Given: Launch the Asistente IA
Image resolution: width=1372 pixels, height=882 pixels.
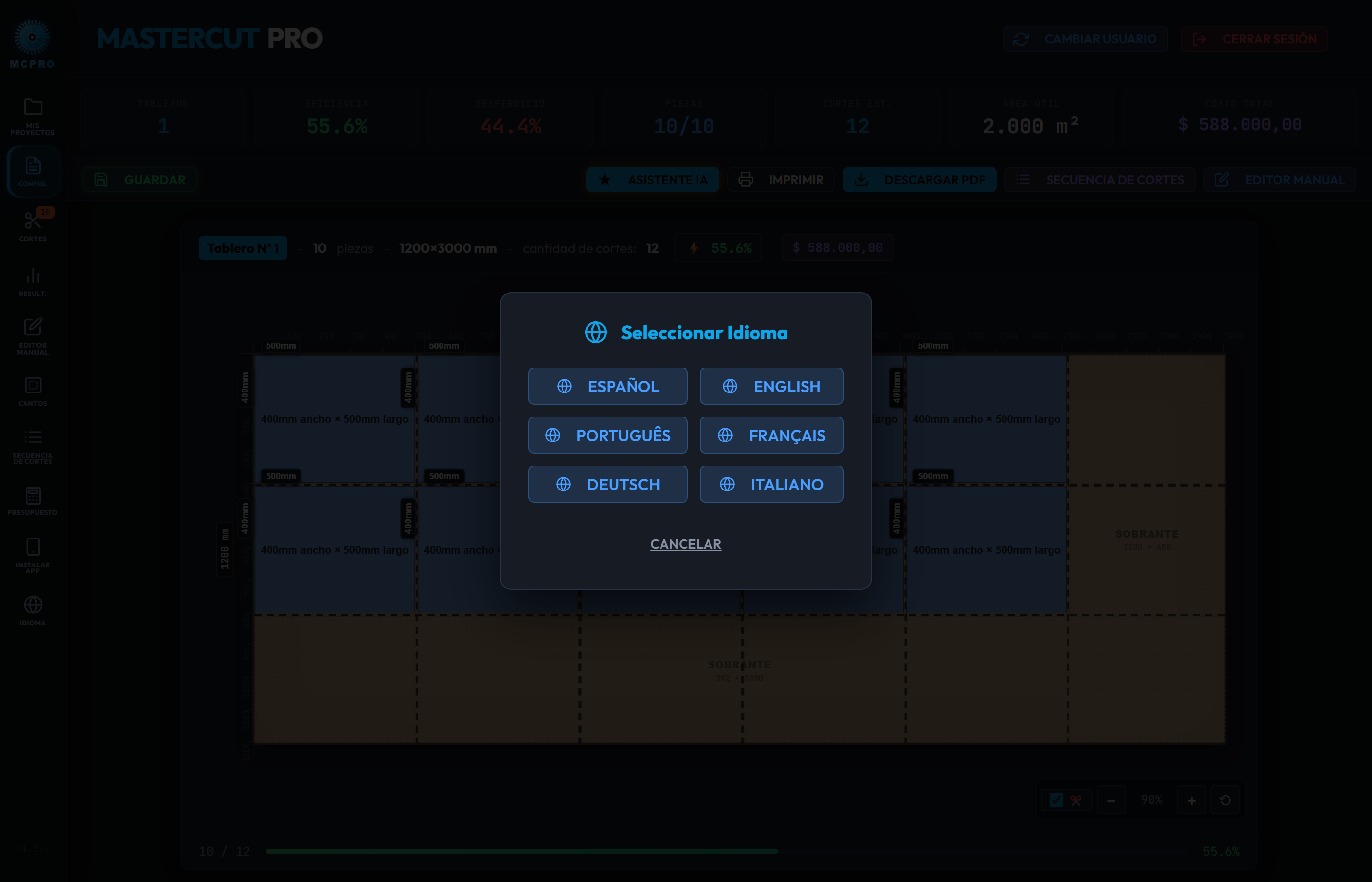Looking at the screenshot, I should pos(652,180).
